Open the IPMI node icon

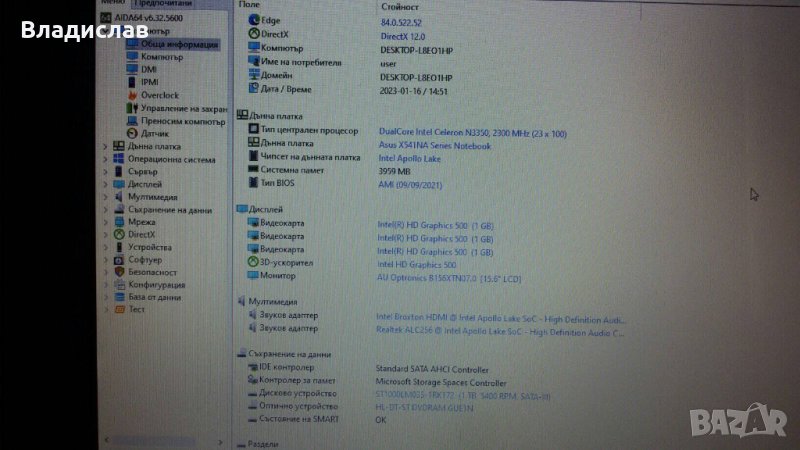(133, 82)
